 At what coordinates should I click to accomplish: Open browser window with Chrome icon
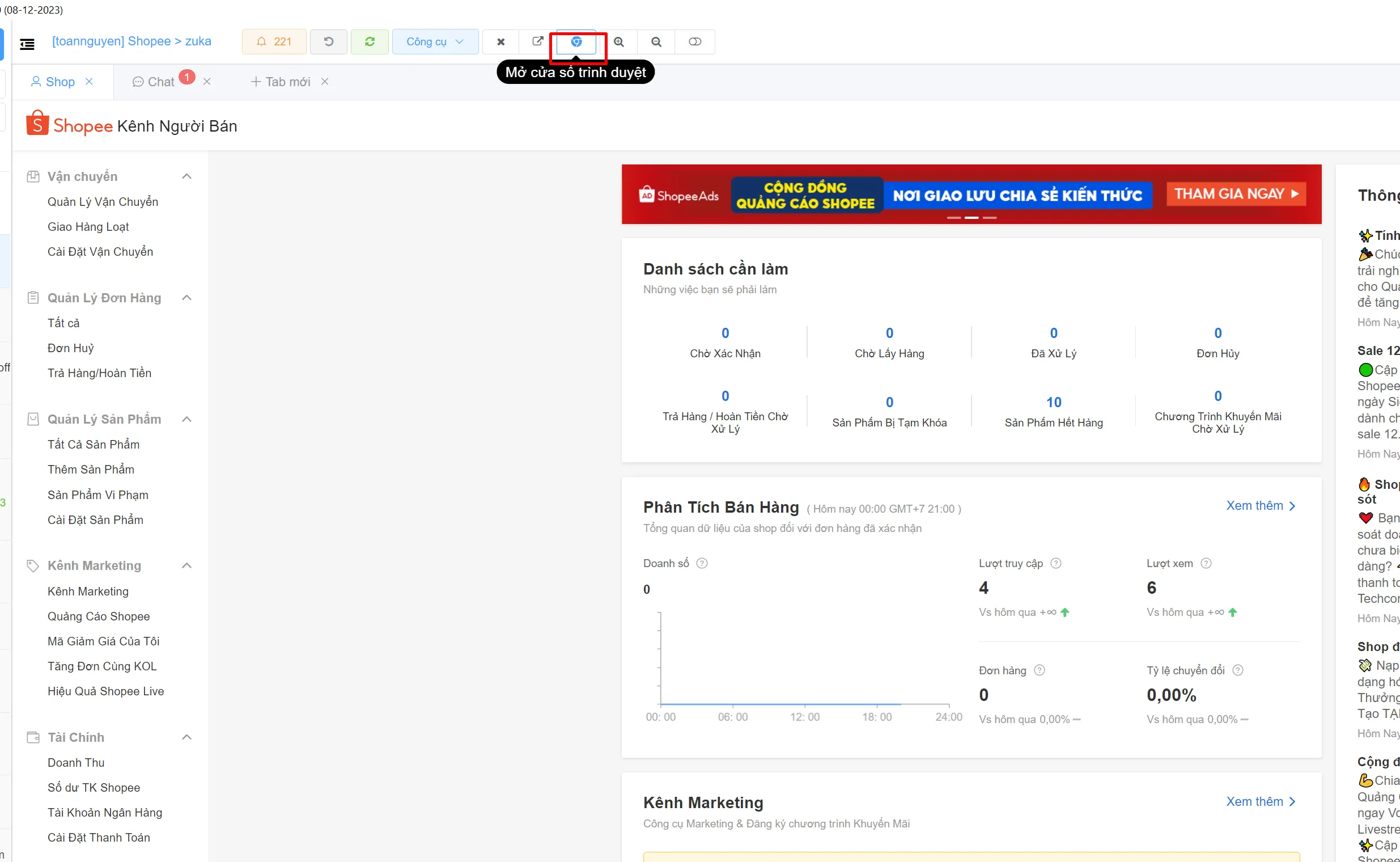576,41
